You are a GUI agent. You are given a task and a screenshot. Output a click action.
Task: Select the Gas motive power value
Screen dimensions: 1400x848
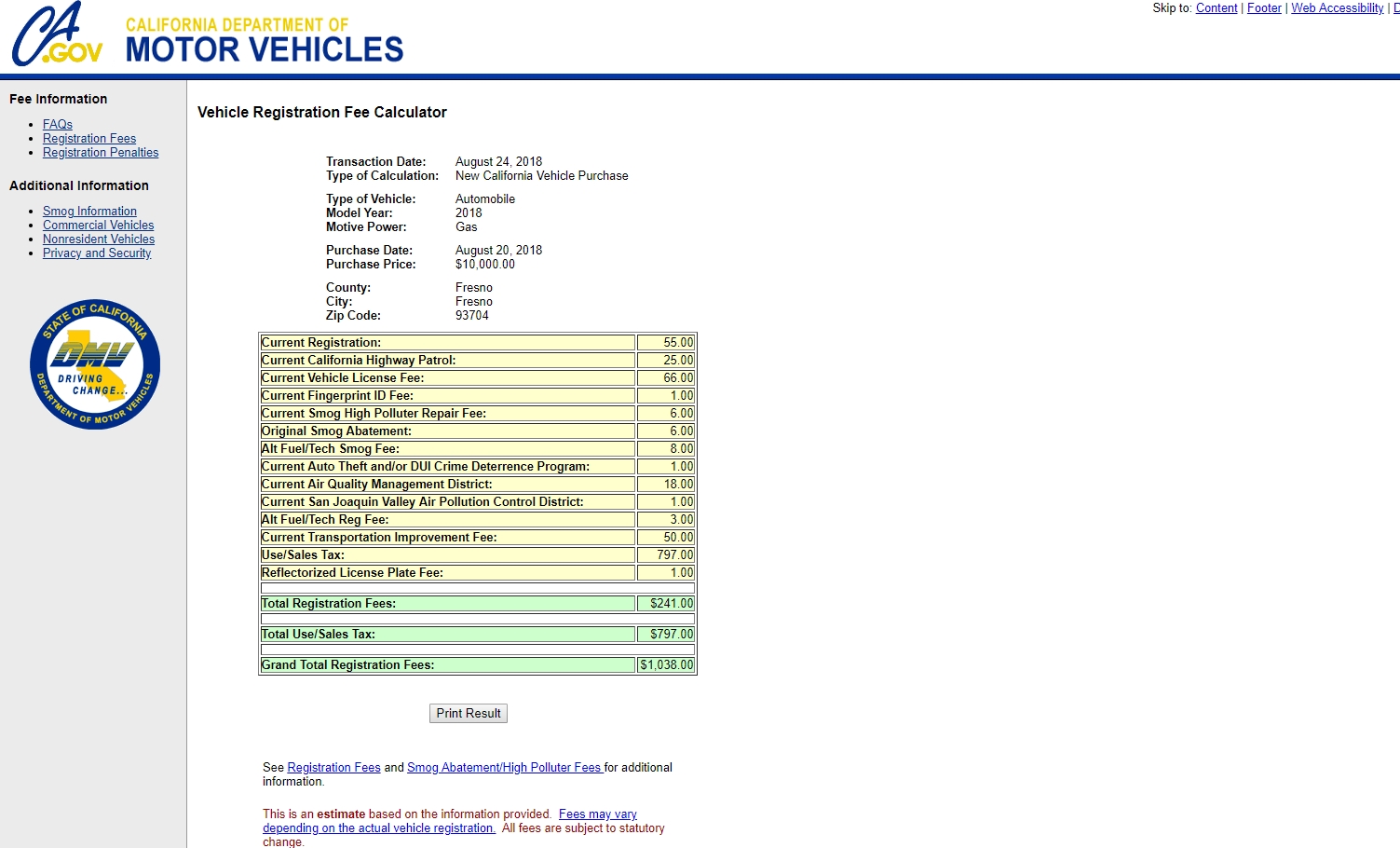click(467, 227)
